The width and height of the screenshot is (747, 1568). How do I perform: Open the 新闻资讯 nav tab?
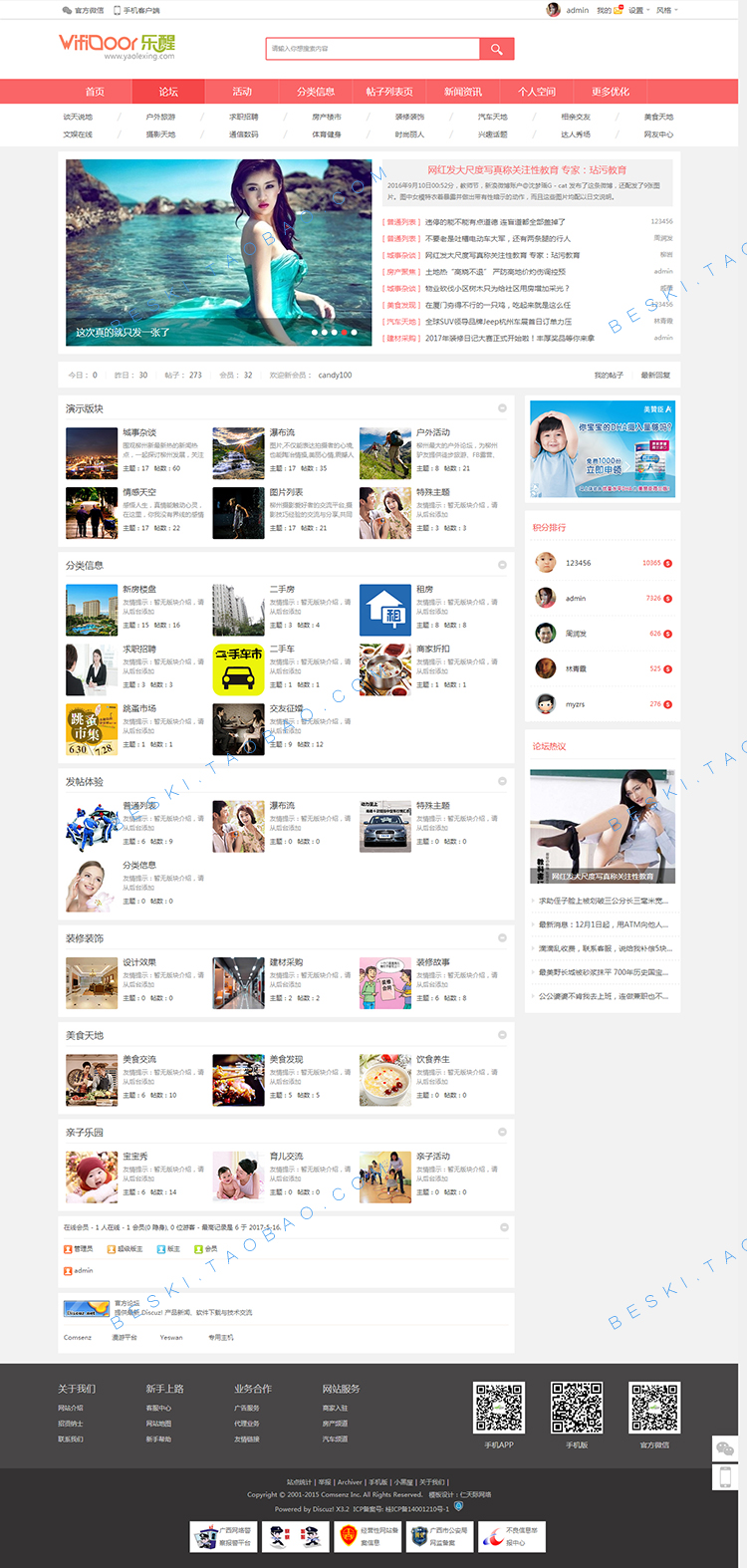463,92
